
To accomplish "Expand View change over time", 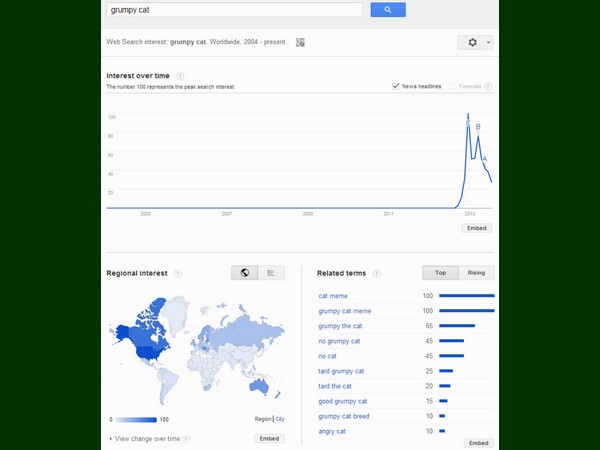I will [147, 438].
